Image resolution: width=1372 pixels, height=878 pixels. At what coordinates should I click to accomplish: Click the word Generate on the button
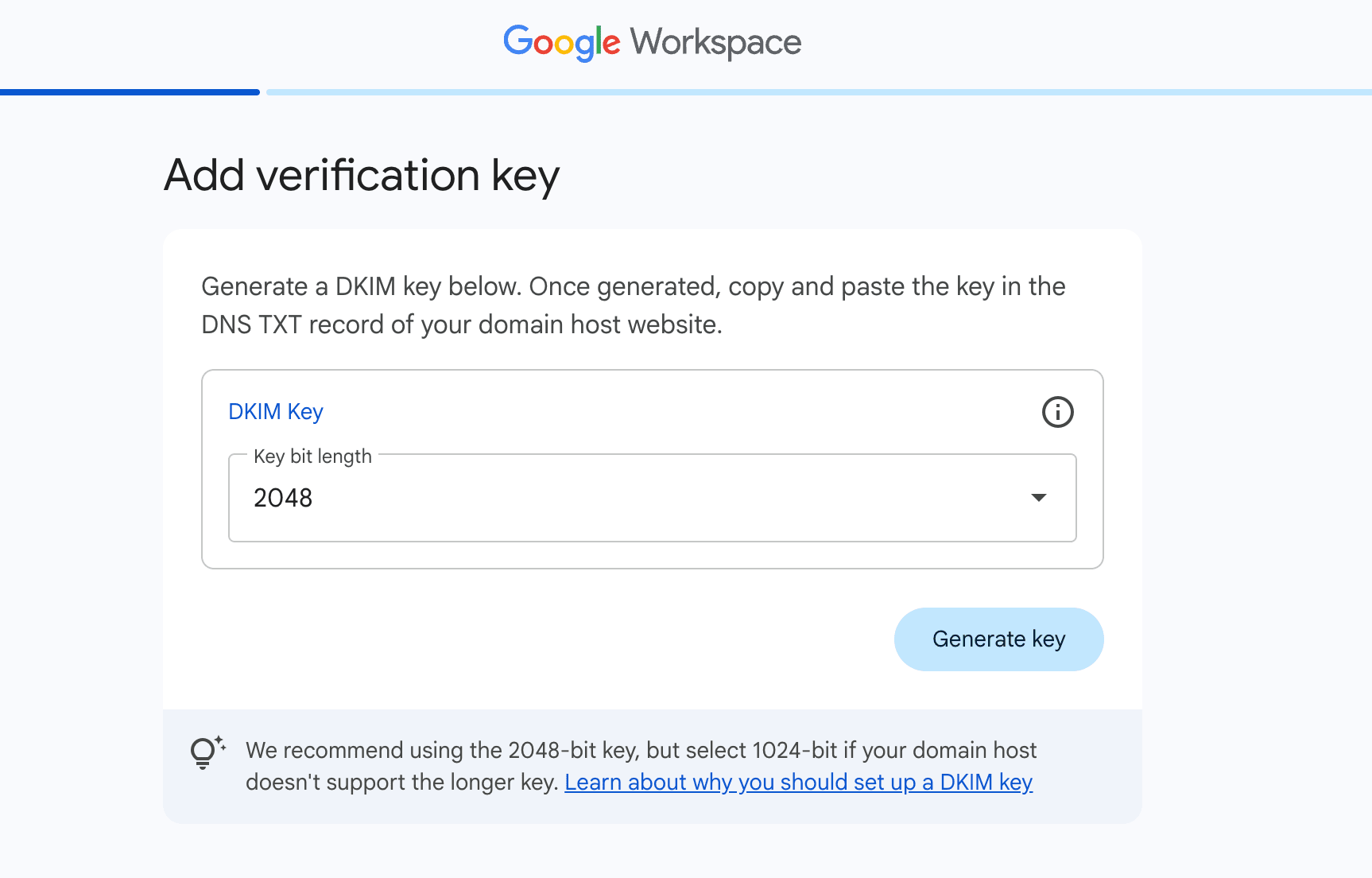coord(979,639)
